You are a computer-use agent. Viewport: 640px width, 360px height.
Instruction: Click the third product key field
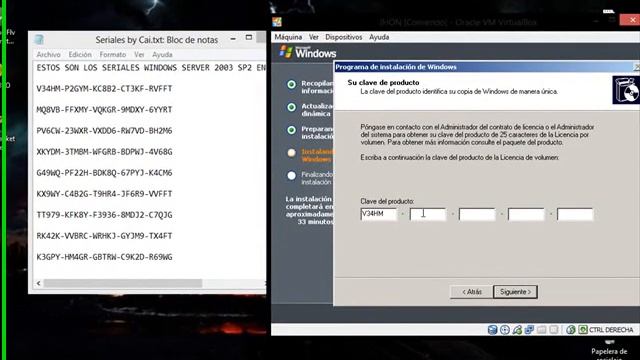(x=477, y=214)
